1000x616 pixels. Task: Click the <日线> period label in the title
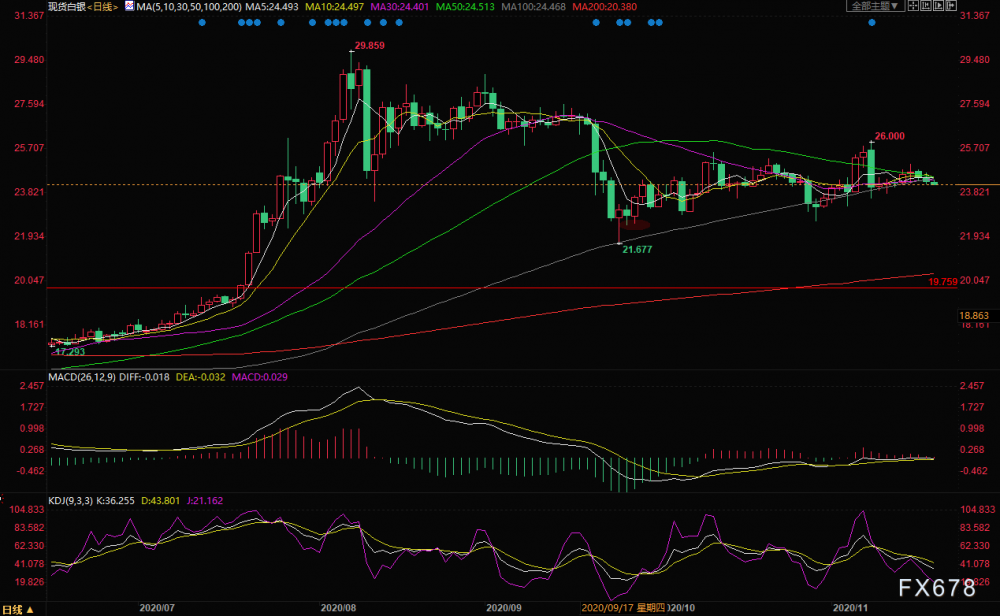click(x=103, y=6)
